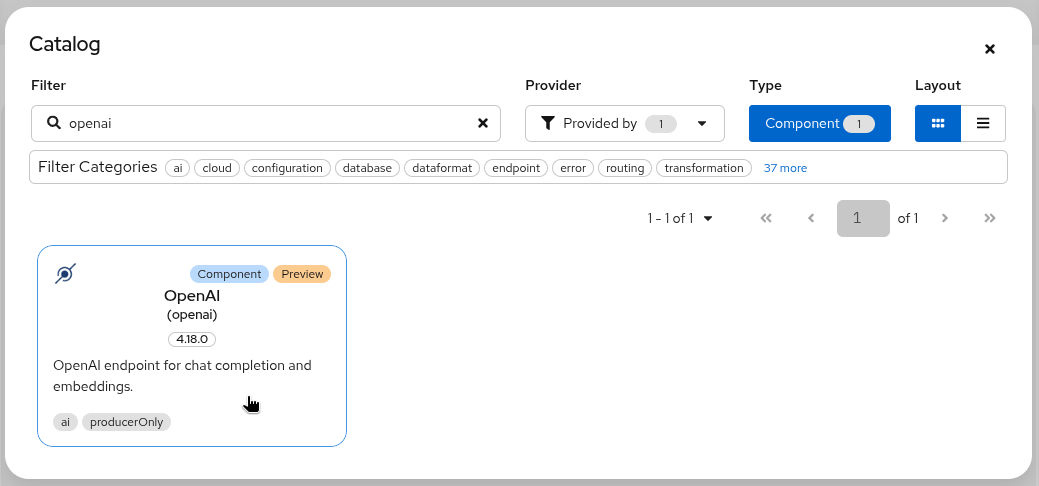
Task: Click the funnel icon in Provider
Action: 547,123
